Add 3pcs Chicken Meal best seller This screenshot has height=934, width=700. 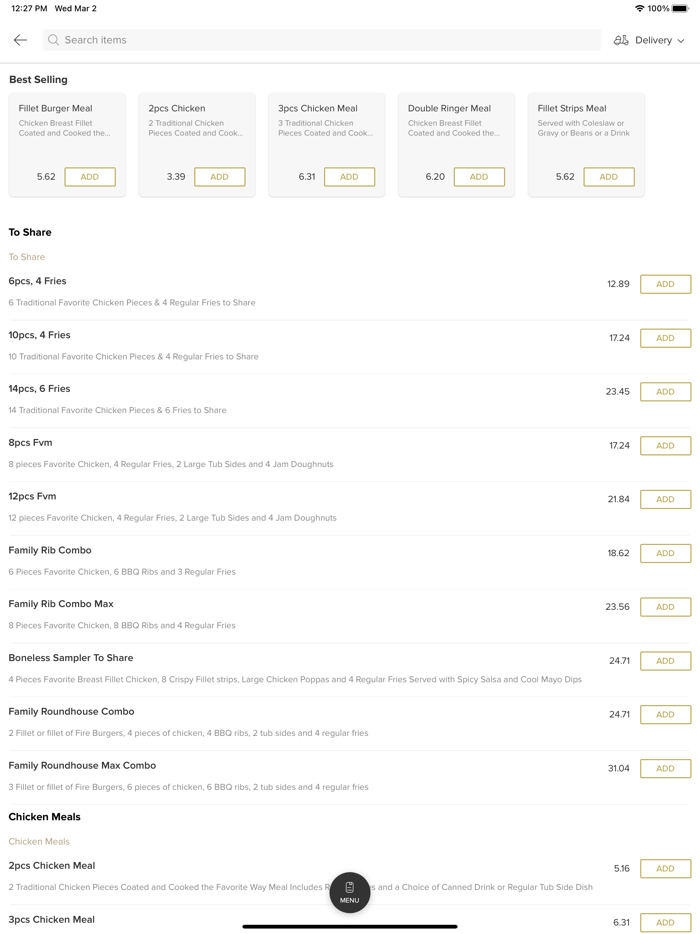tap(349, 177)
